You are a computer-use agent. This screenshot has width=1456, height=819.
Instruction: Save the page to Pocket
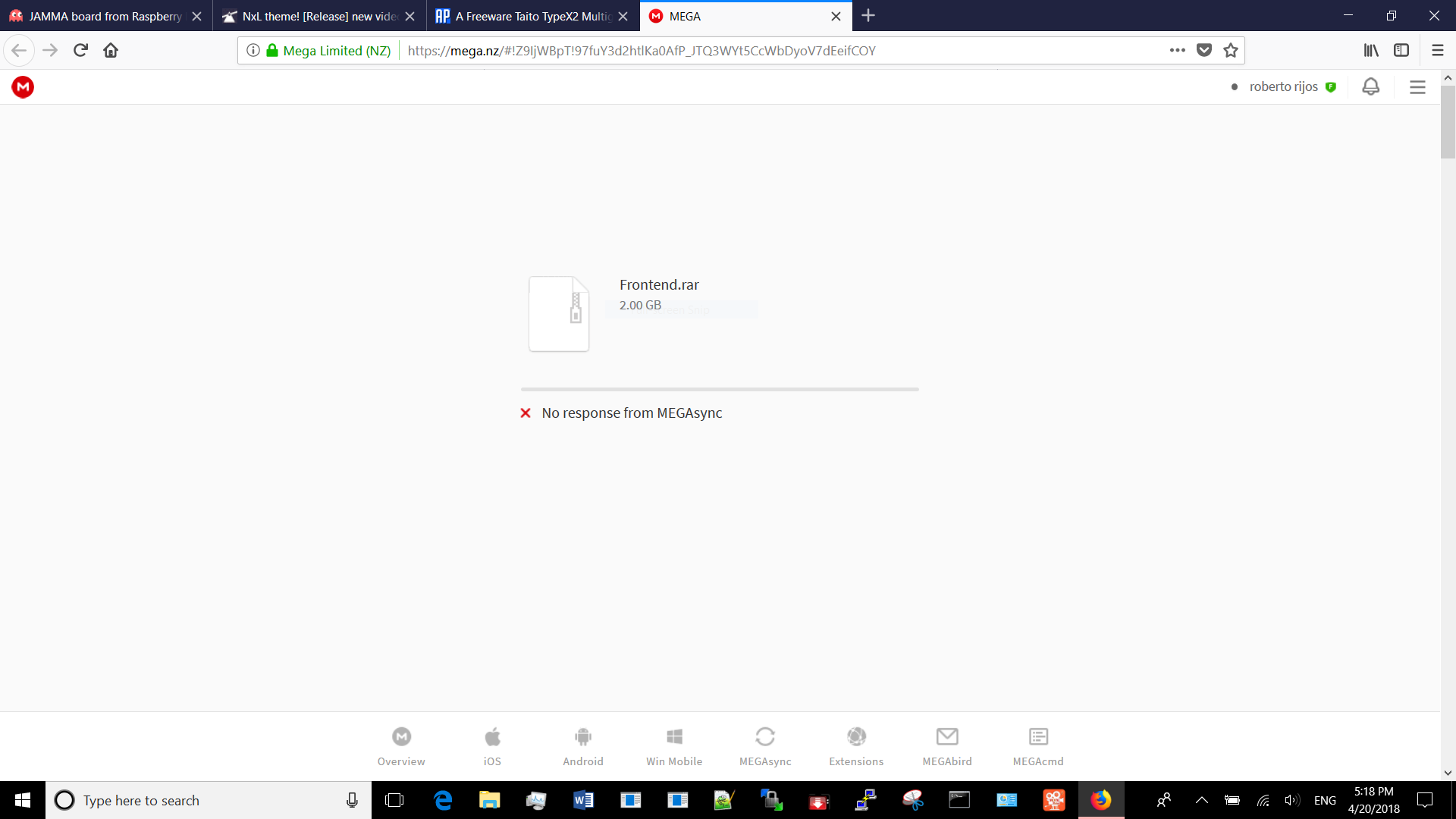(x=1203, y=50)
